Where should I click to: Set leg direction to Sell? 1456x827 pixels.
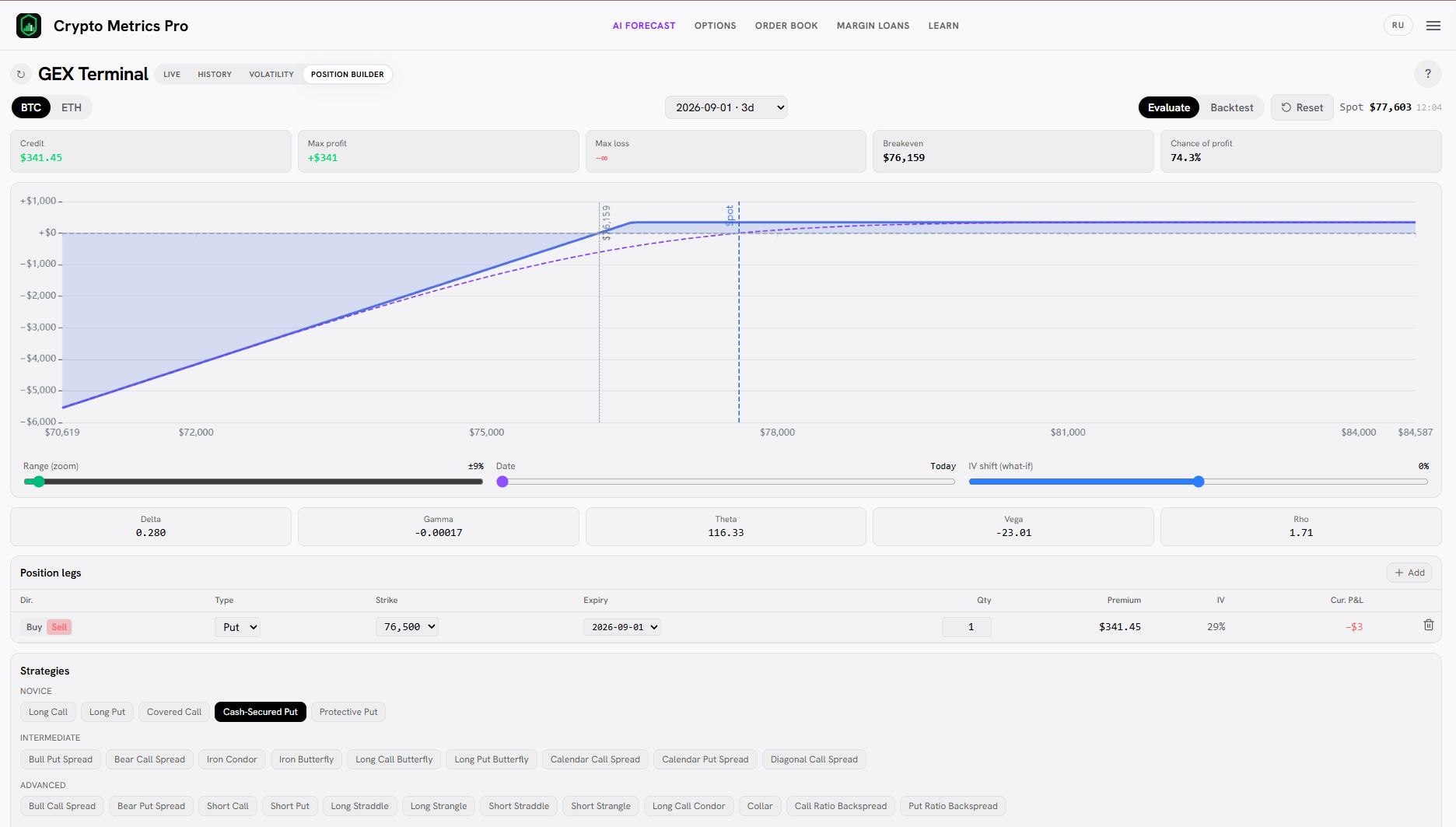(x=59, y=627)
